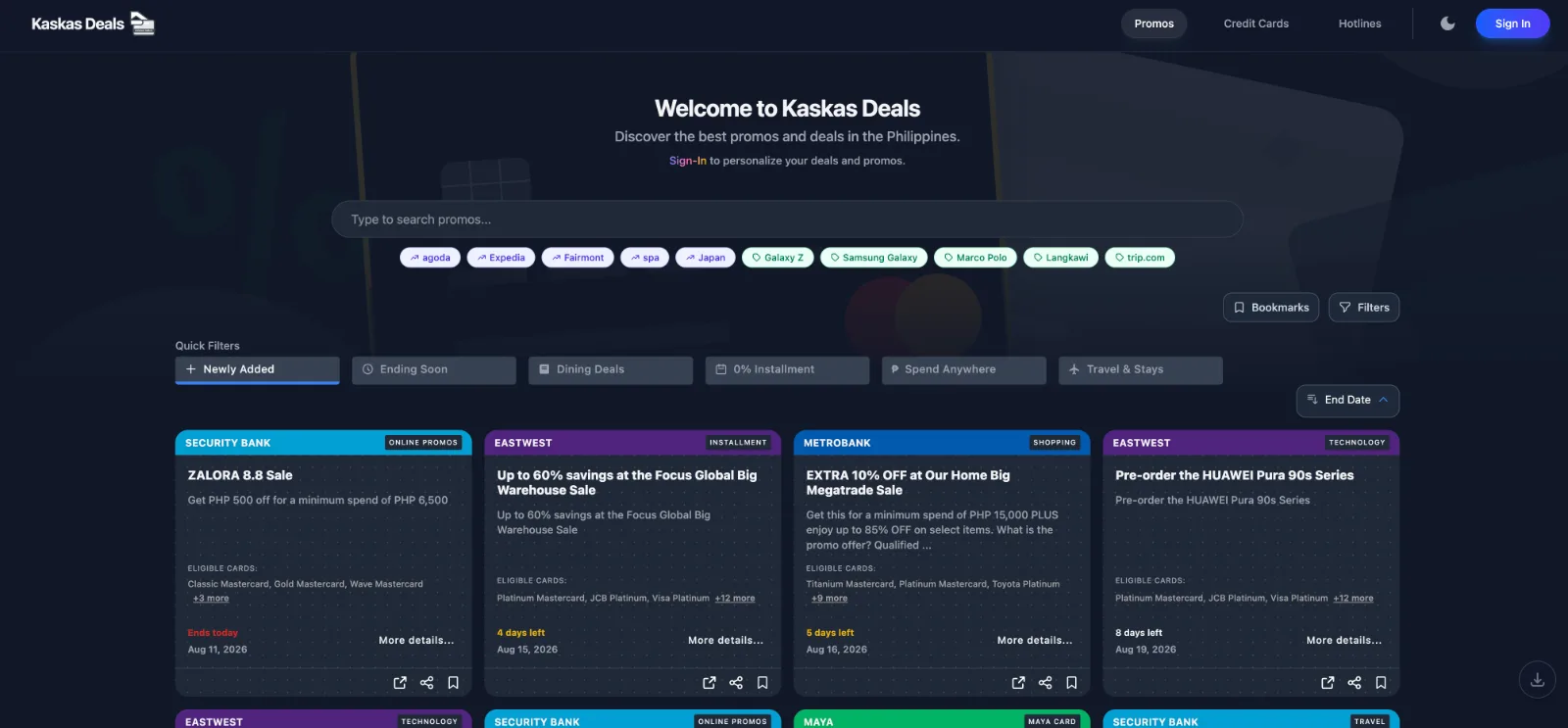Expand +12 more cards on Focus Global card

click(735, 599)
